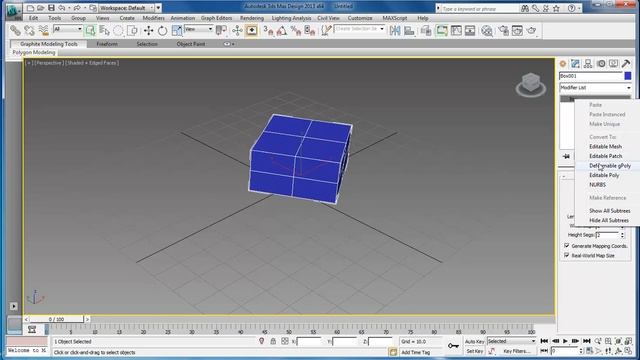
Task: Open the Graph Editors menu
Action: [x=216, y=18]
